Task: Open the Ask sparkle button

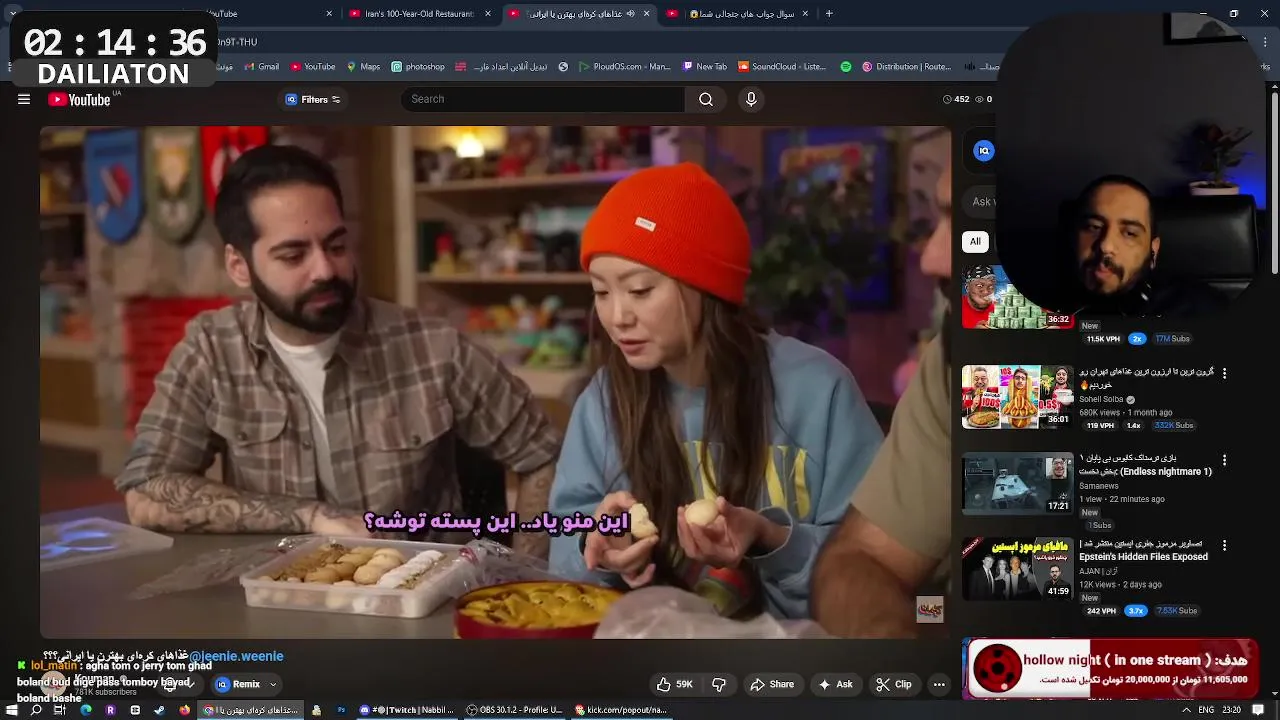Action: (x=836, y=684)
